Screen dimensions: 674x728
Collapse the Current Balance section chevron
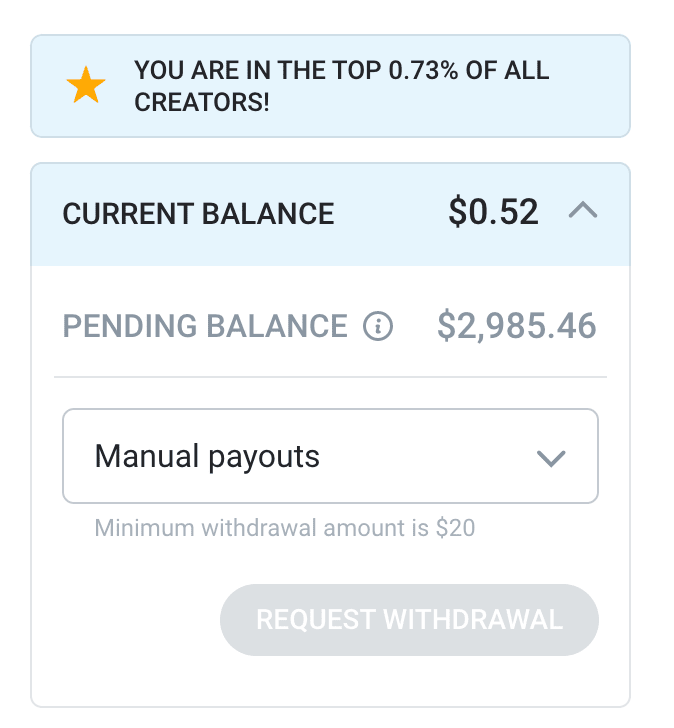[583, 211]
